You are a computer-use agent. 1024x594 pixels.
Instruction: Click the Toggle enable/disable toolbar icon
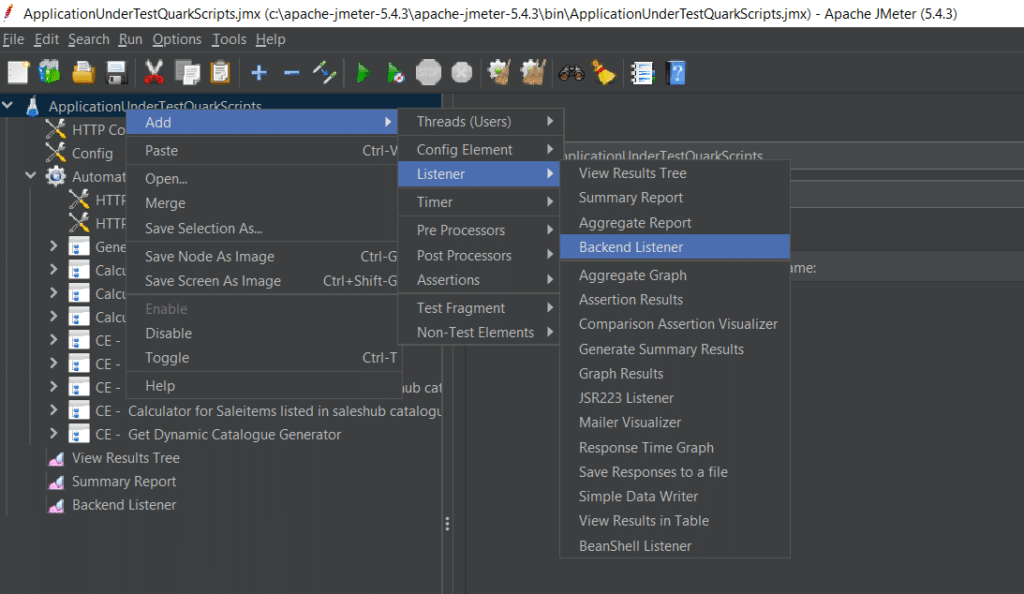click(x=325, y=72)
